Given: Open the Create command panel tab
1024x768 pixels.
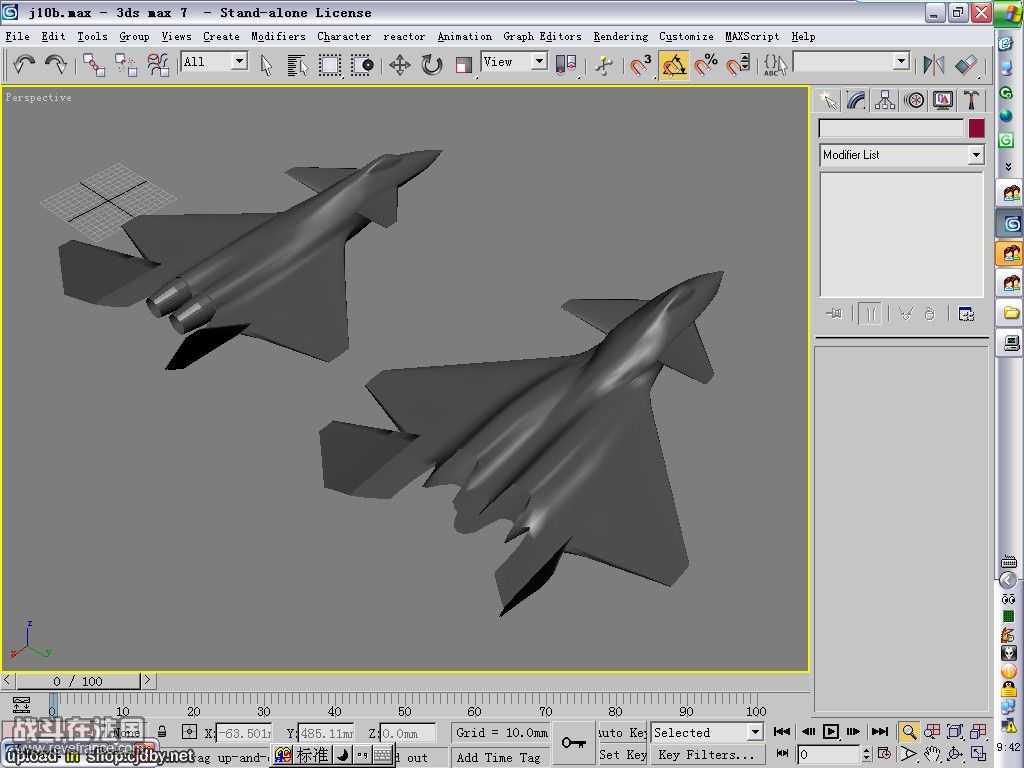Looking at the screenshot, I should [829, 101].
